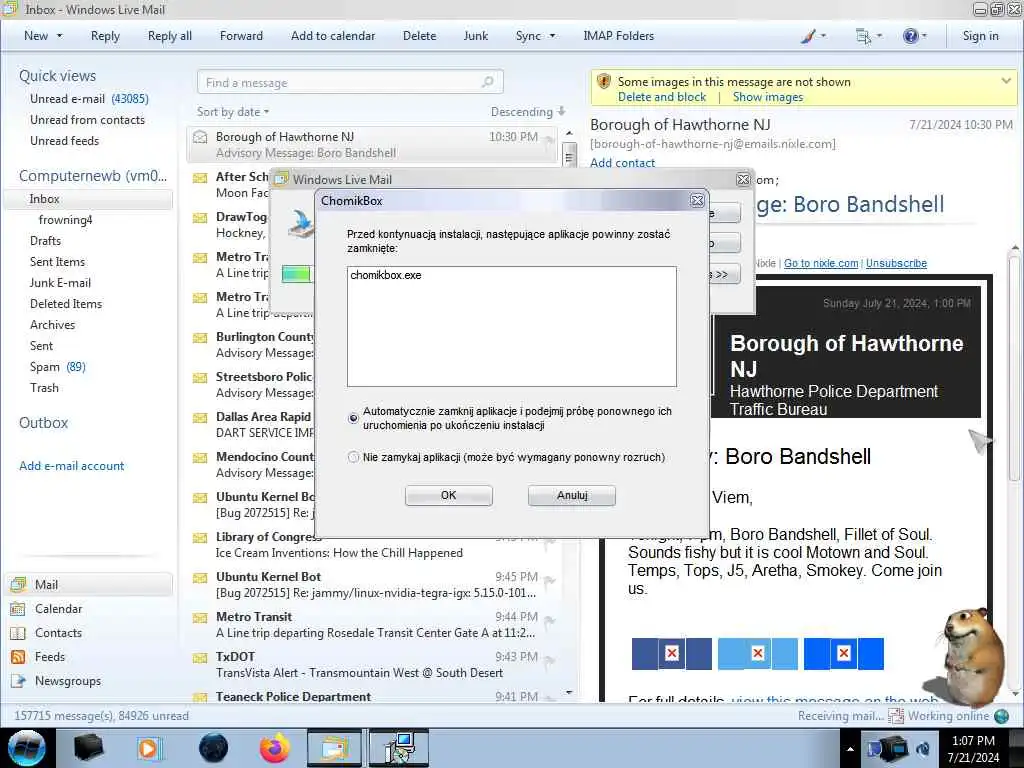Open the media player taskbar icon
Viewport: 1024px width, 768px height.
tap(148, 748)
